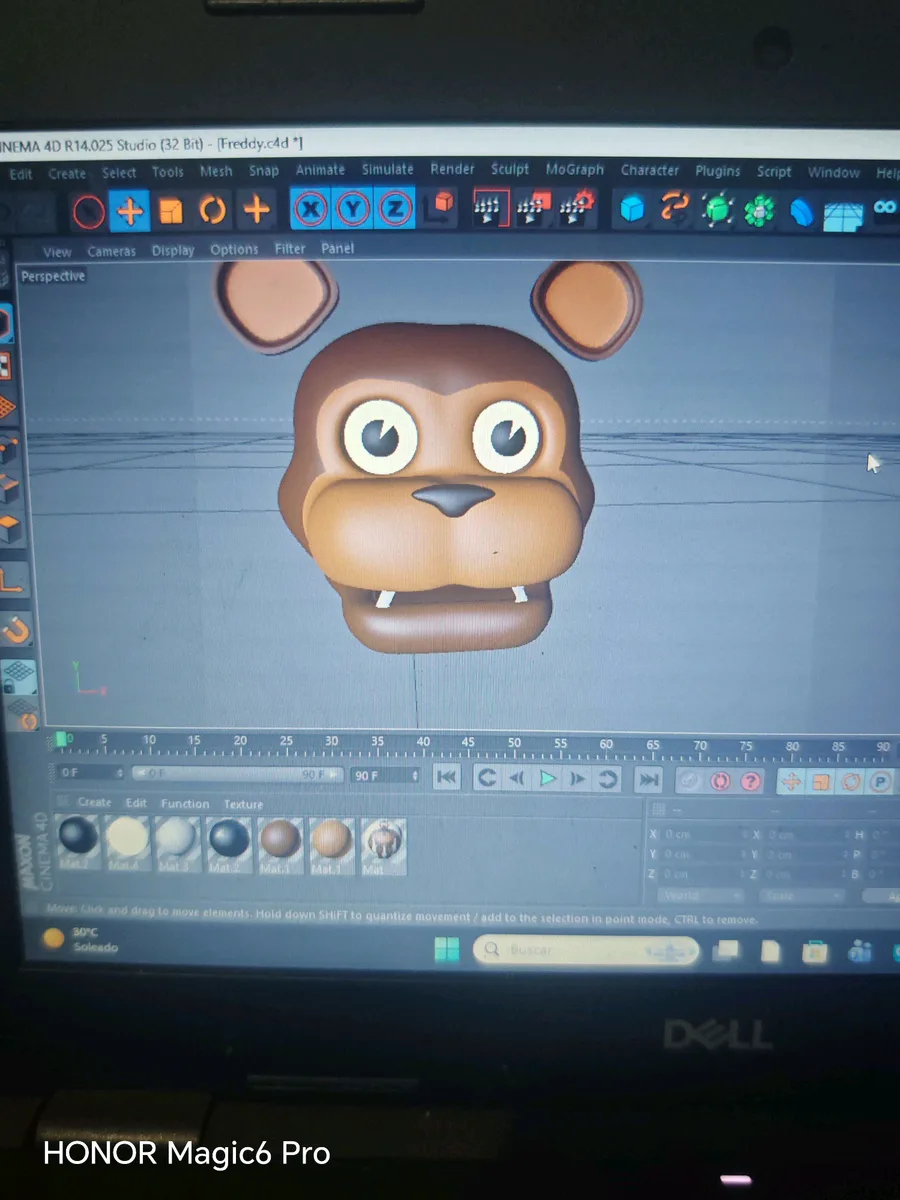Click the green array modeling icon
900x1200 pixels.
(760, 210)
